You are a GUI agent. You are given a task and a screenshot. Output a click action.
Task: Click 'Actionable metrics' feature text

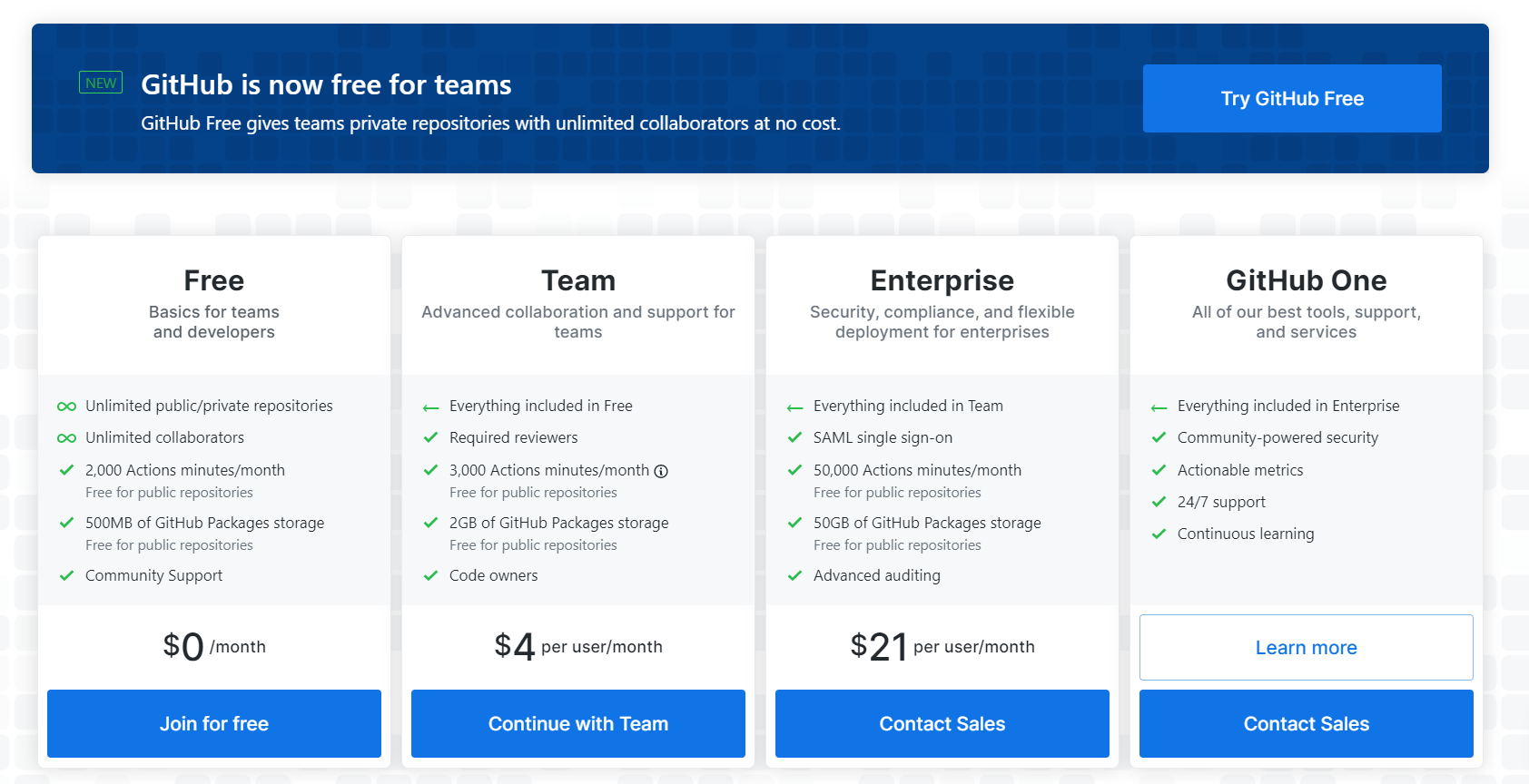(x=1240, y=470)
